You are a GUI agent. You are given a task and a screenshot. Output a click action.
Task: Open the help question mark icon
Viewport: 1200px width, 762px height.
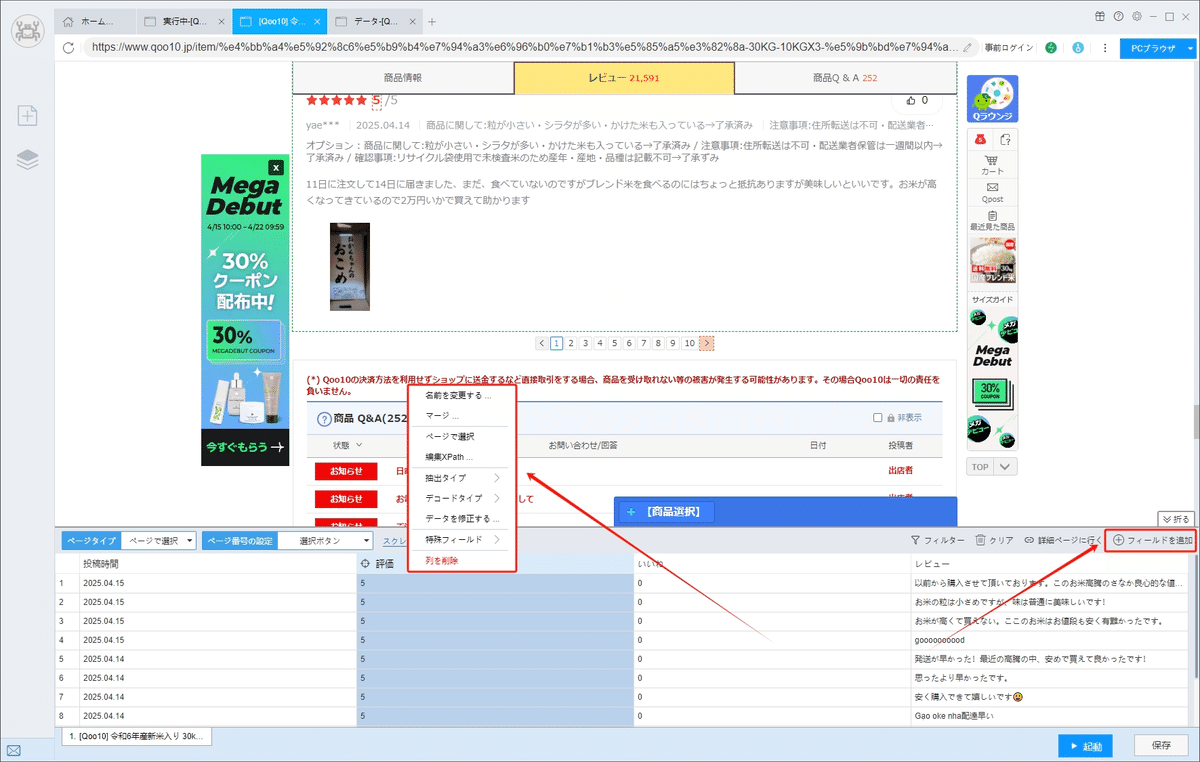point(1119,17)
